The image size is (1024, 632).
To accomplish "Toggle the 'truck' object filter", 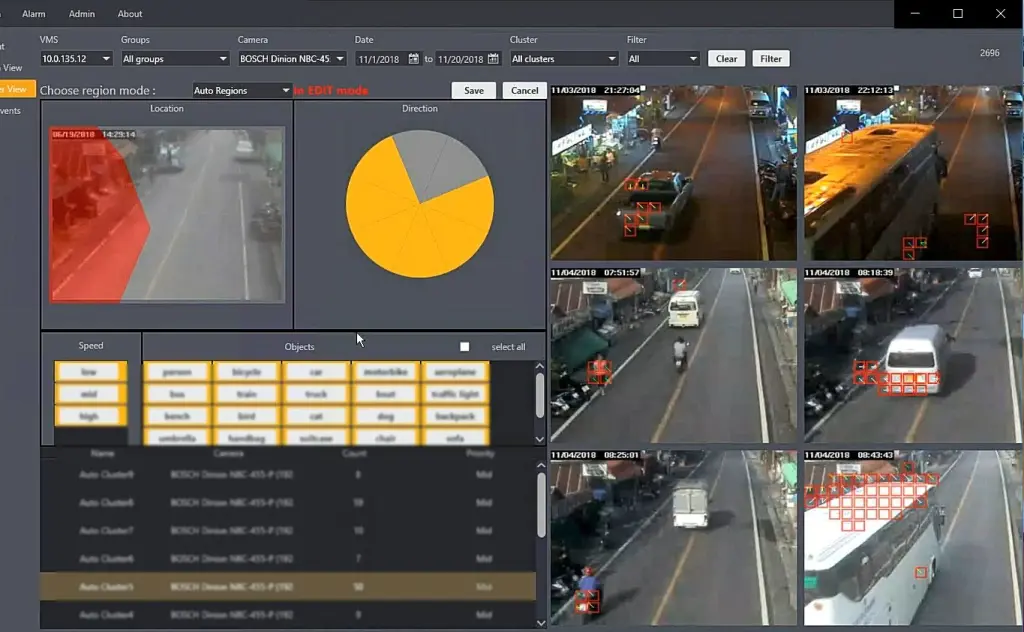I will click(316, 394).
